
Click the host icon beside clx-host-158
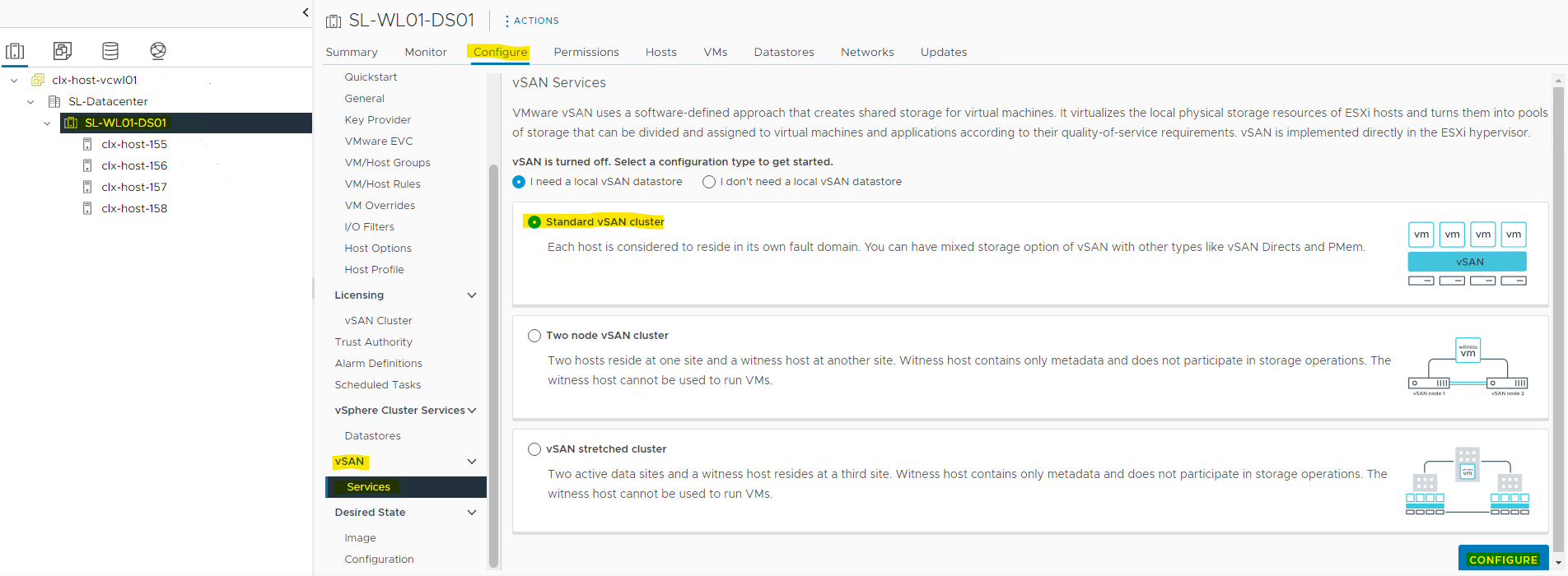(87, 208)
